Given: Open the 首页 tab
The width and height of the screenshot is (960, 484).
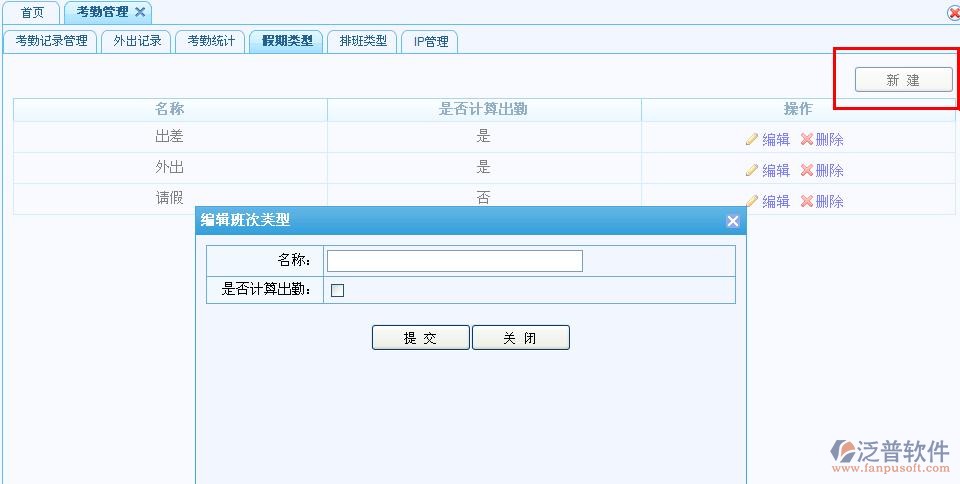Looking at the screenshot, I should [32, 12].
